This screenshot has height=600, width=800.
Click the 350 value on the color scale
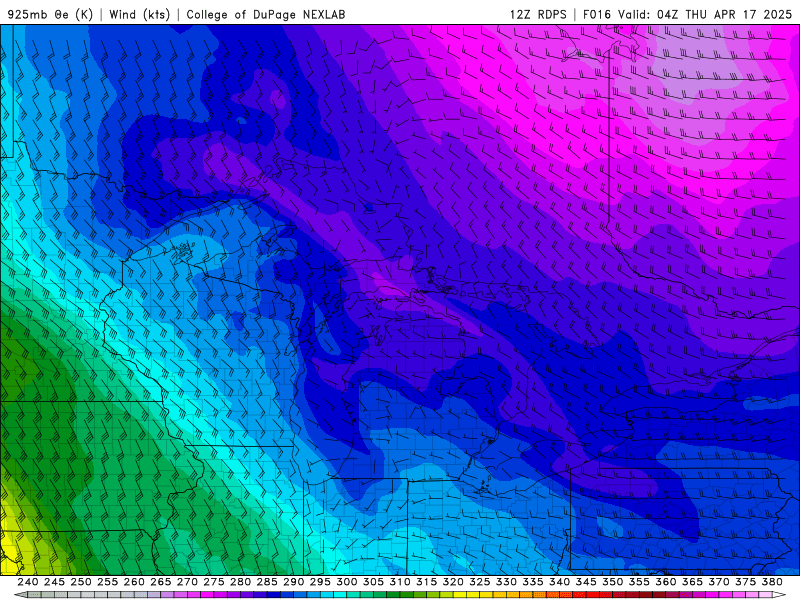[612, 582]
